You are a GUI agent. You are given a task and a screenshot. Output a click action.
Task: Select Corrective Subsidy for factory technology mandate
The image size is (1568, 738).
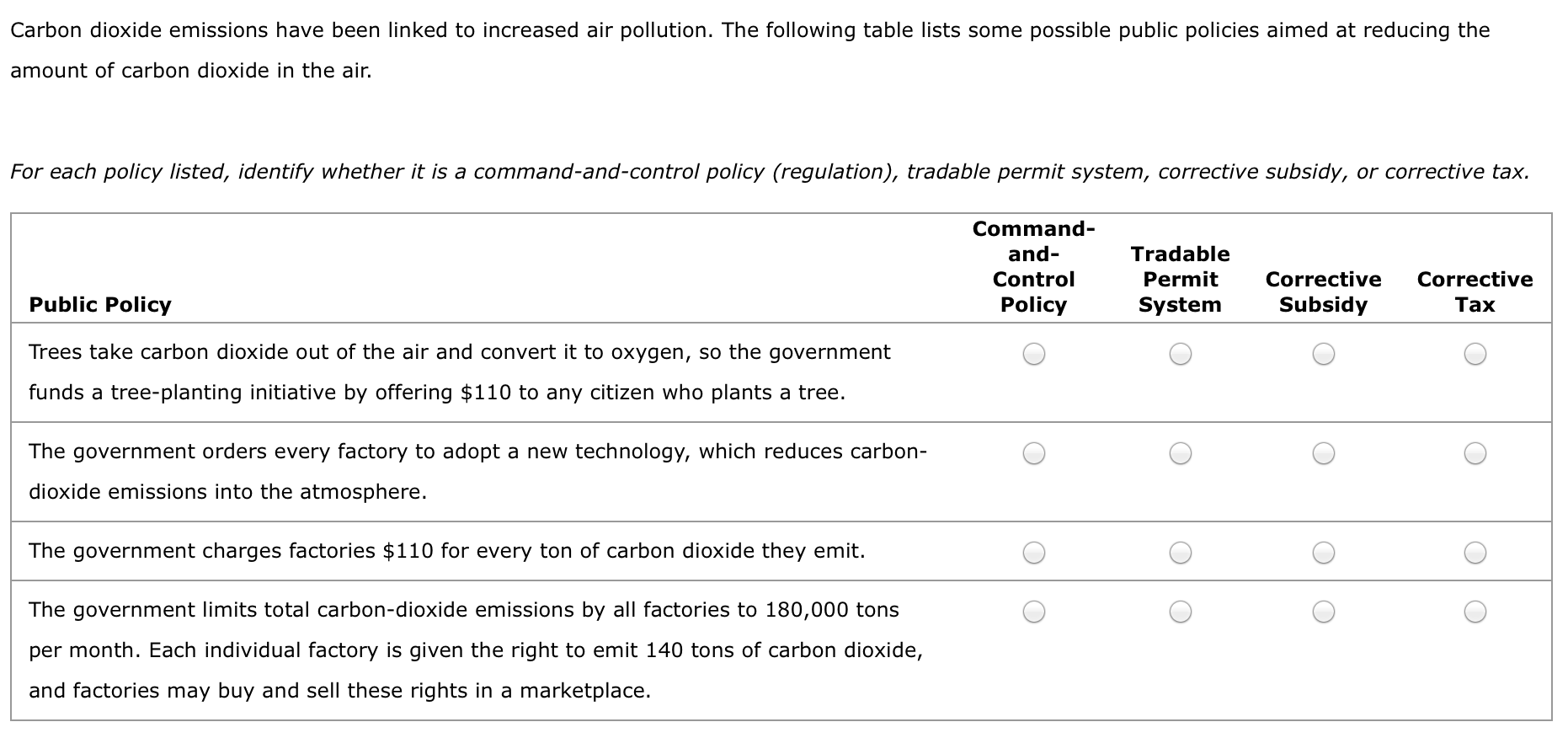point(1323,454)
